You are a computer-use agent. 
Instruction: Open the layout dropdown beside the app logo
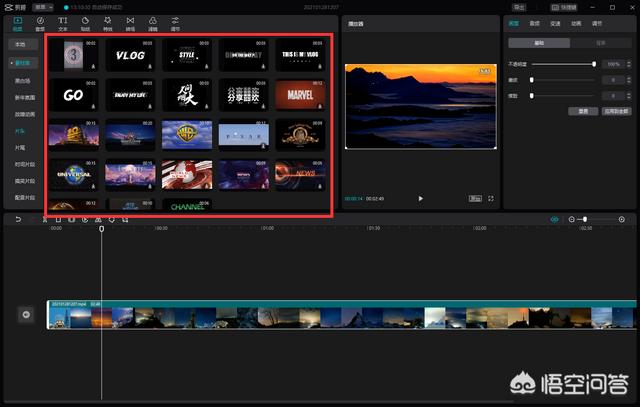[42, 6]
